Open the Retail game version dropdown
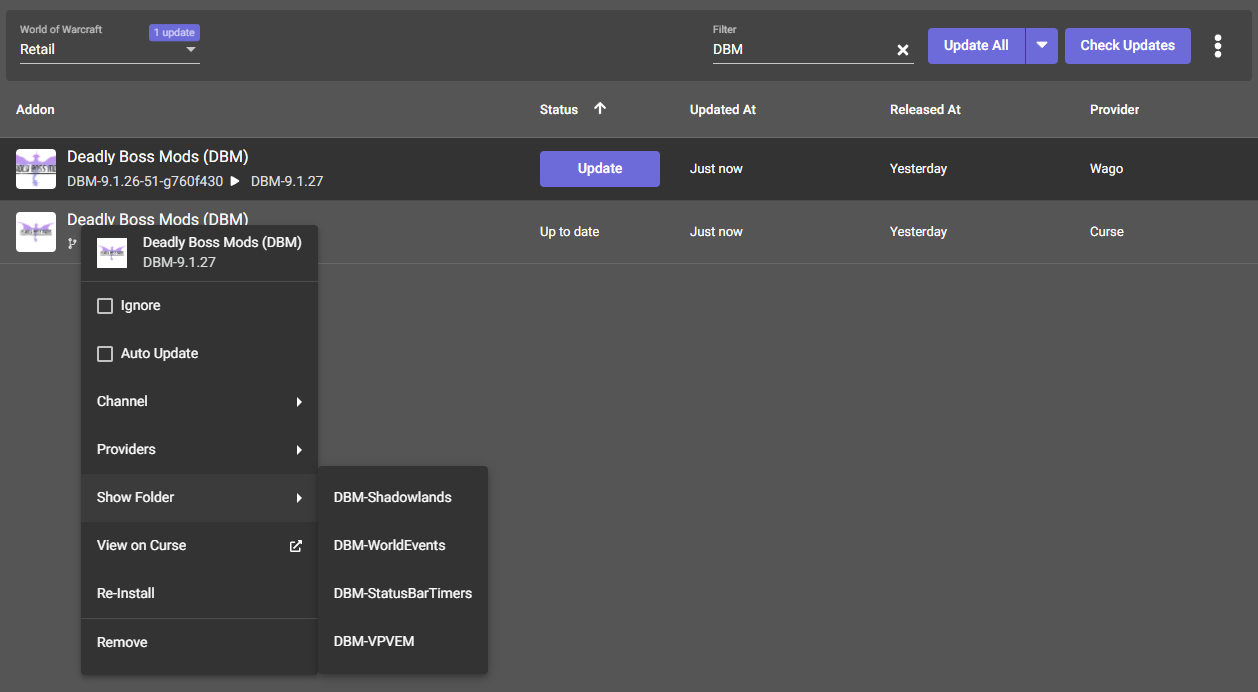 click(x=110, y=50)
